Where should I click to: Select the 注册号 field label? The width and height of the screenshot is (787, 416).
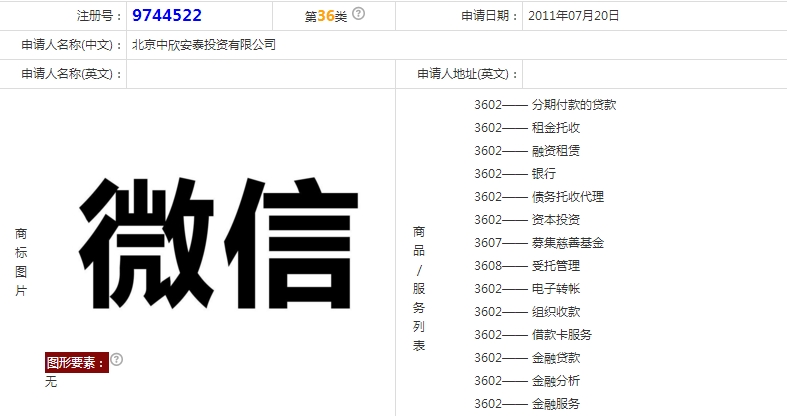pyautogui.click(x=99, y=16)
